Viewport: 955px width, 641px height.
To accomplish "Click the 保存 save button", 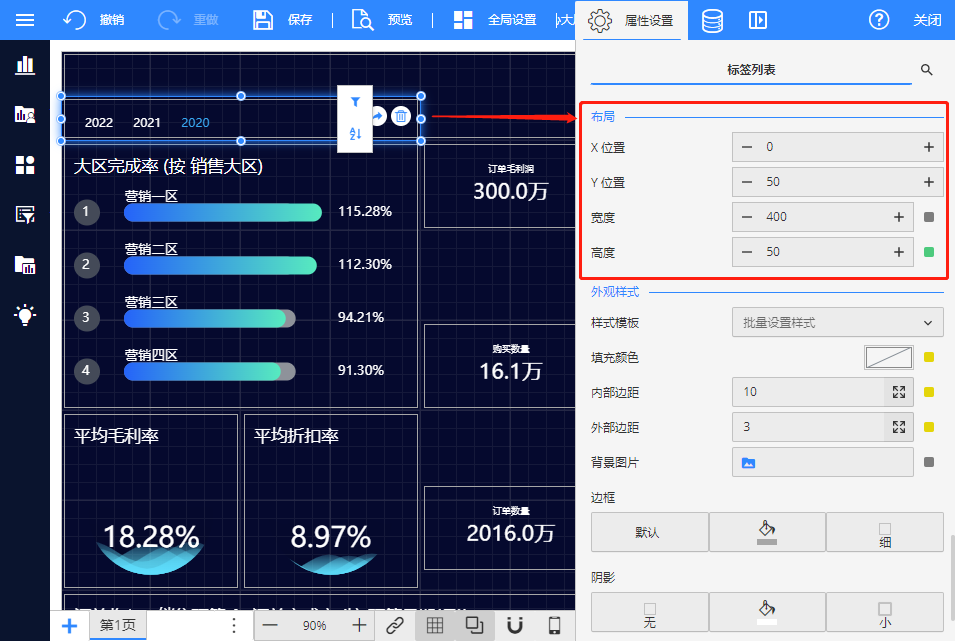I will (283, 20).
